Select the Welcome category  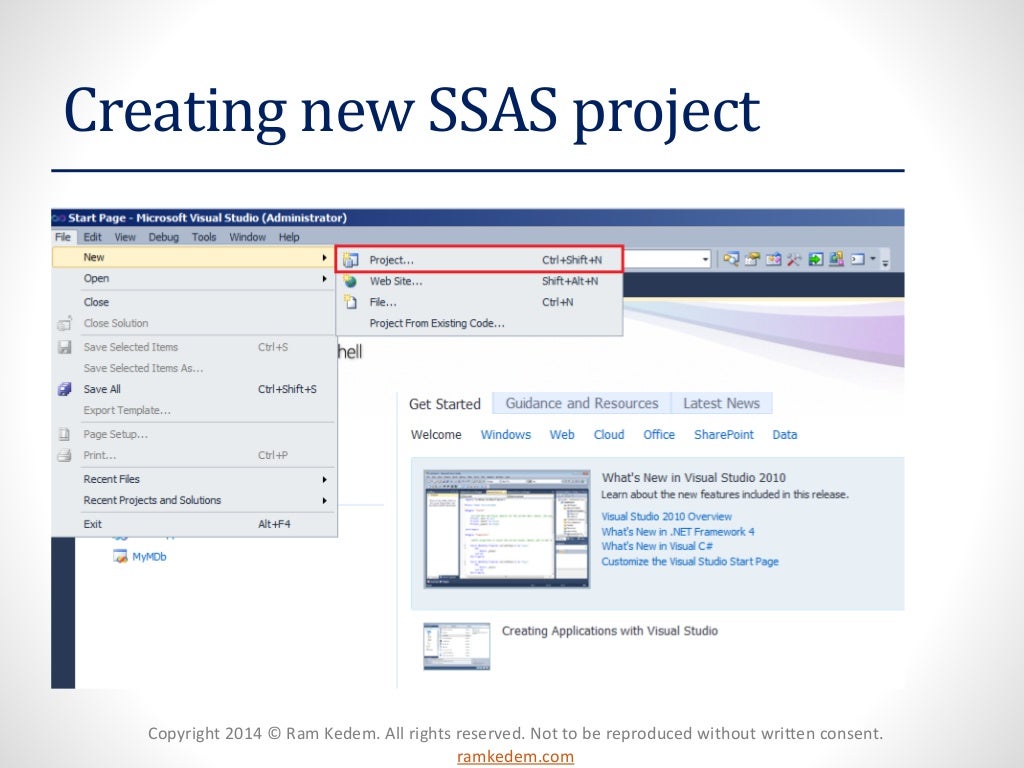pos(436,435)
